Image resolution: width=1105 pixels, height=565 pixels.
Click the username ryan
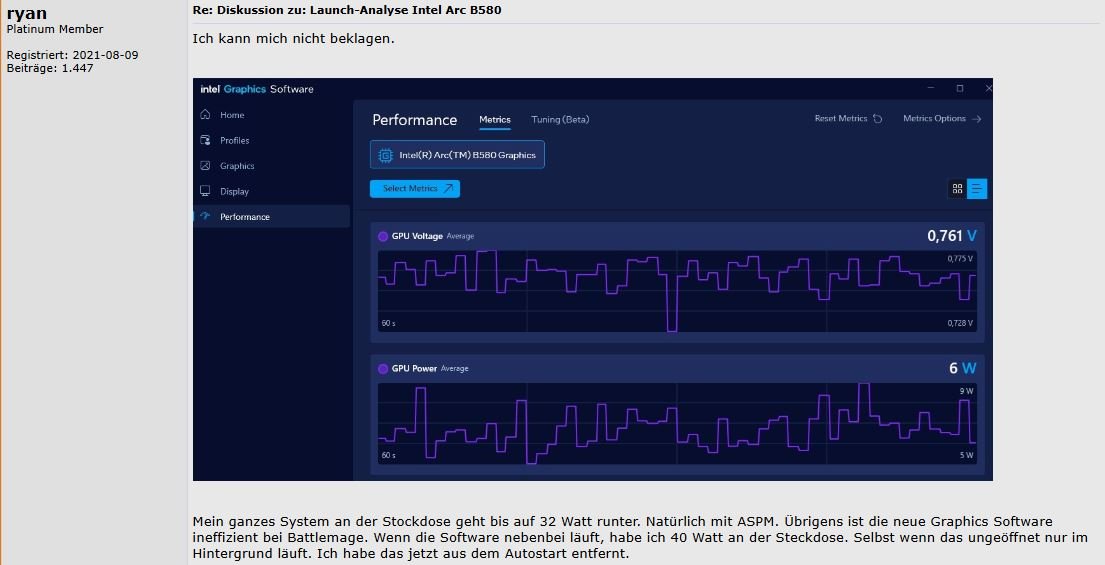pos(27,13)
